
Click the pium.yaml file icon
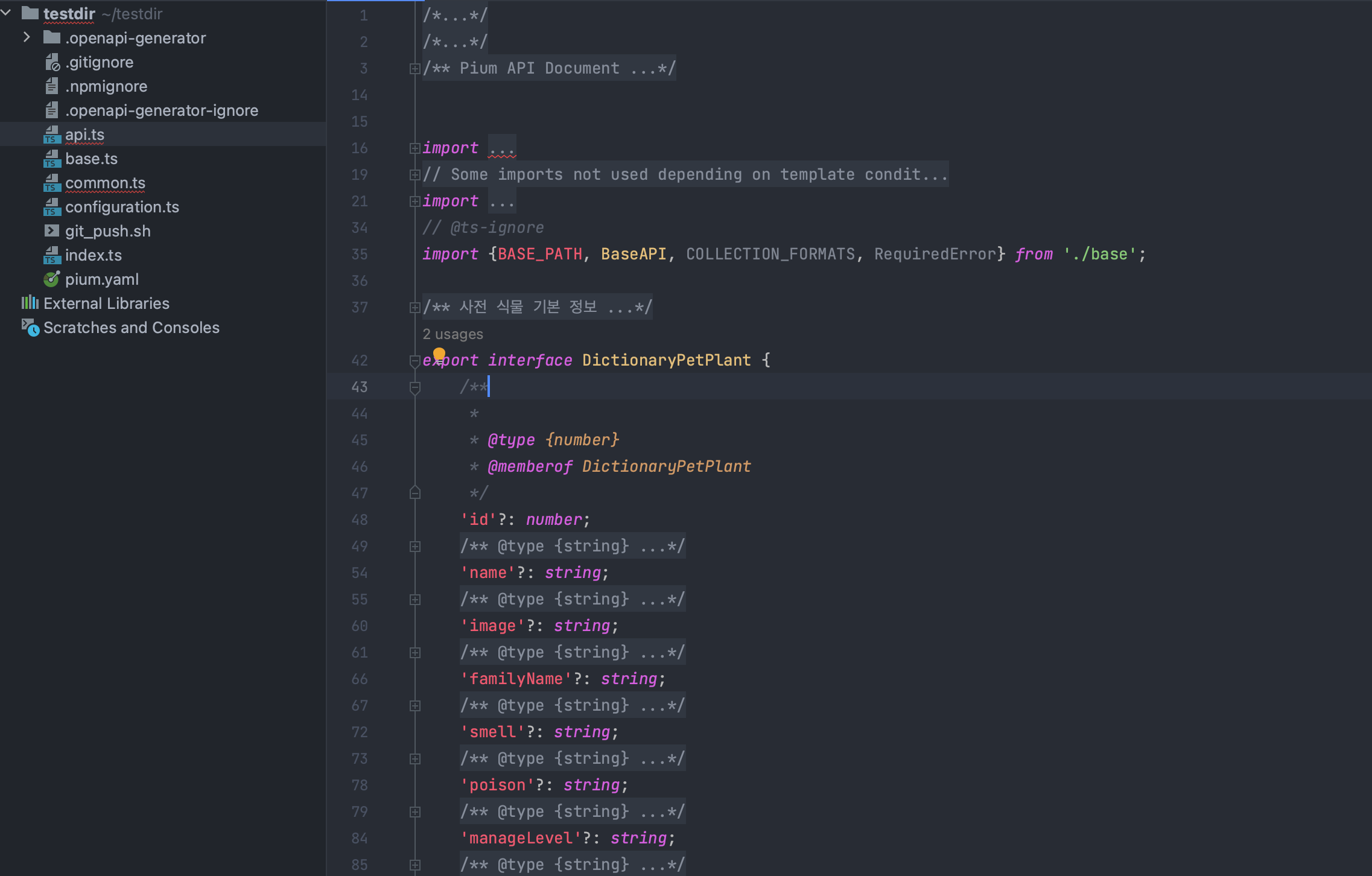point(52,279)
